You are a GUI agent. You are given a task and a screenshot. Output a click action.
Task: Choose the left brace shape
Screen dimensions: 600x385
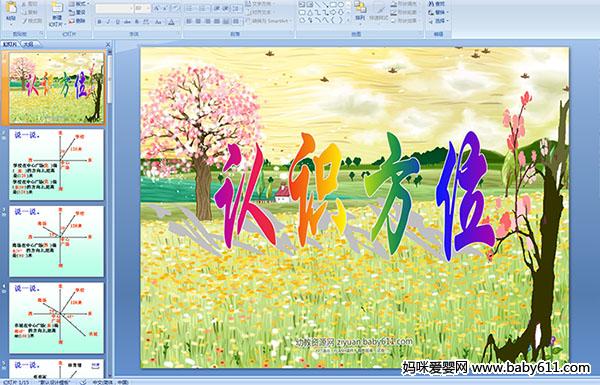coord(333,20)
